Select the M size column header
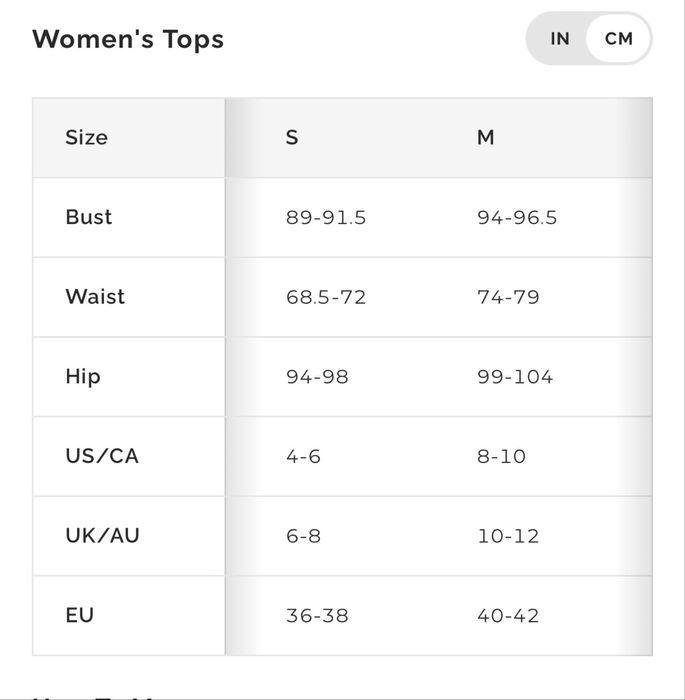Viewport: 685px width, 700px height. (485, 138)
